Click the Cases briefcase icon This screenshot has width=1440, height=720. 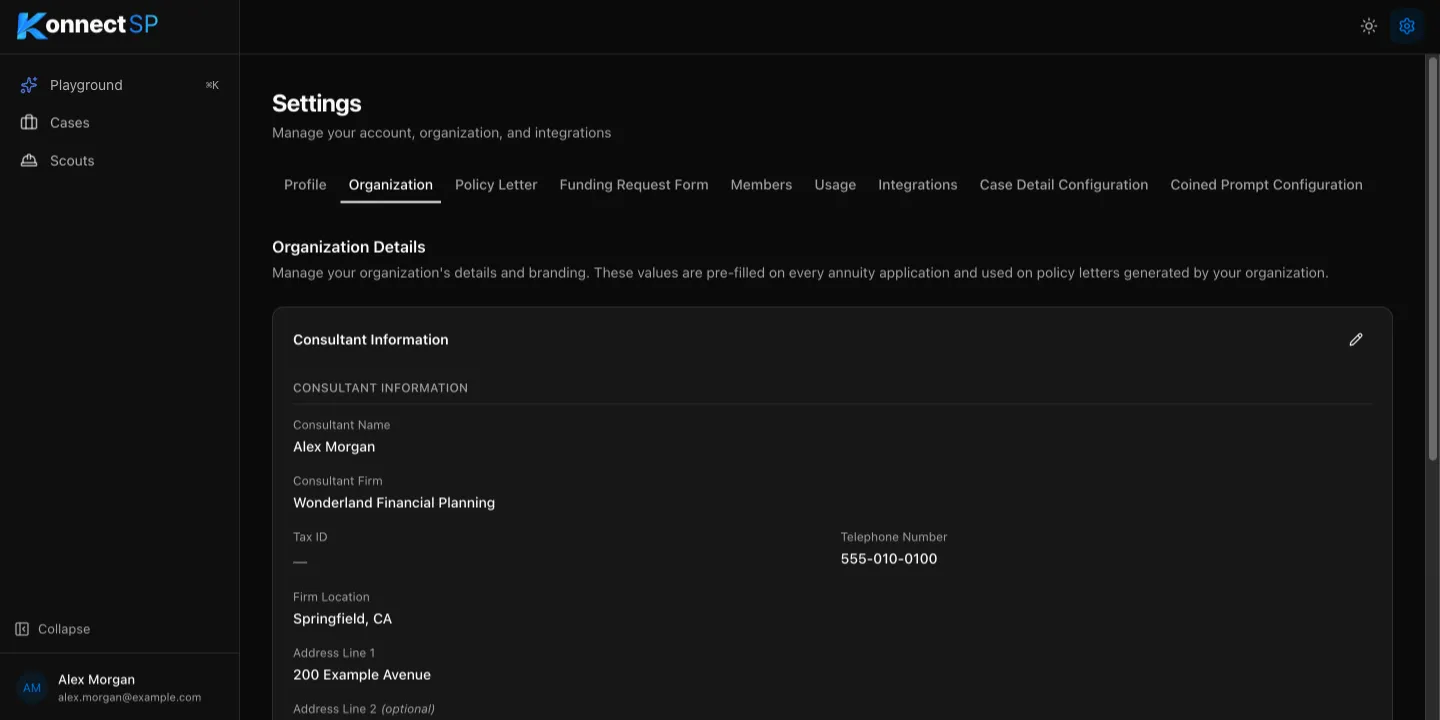click(x=29, y=123)
